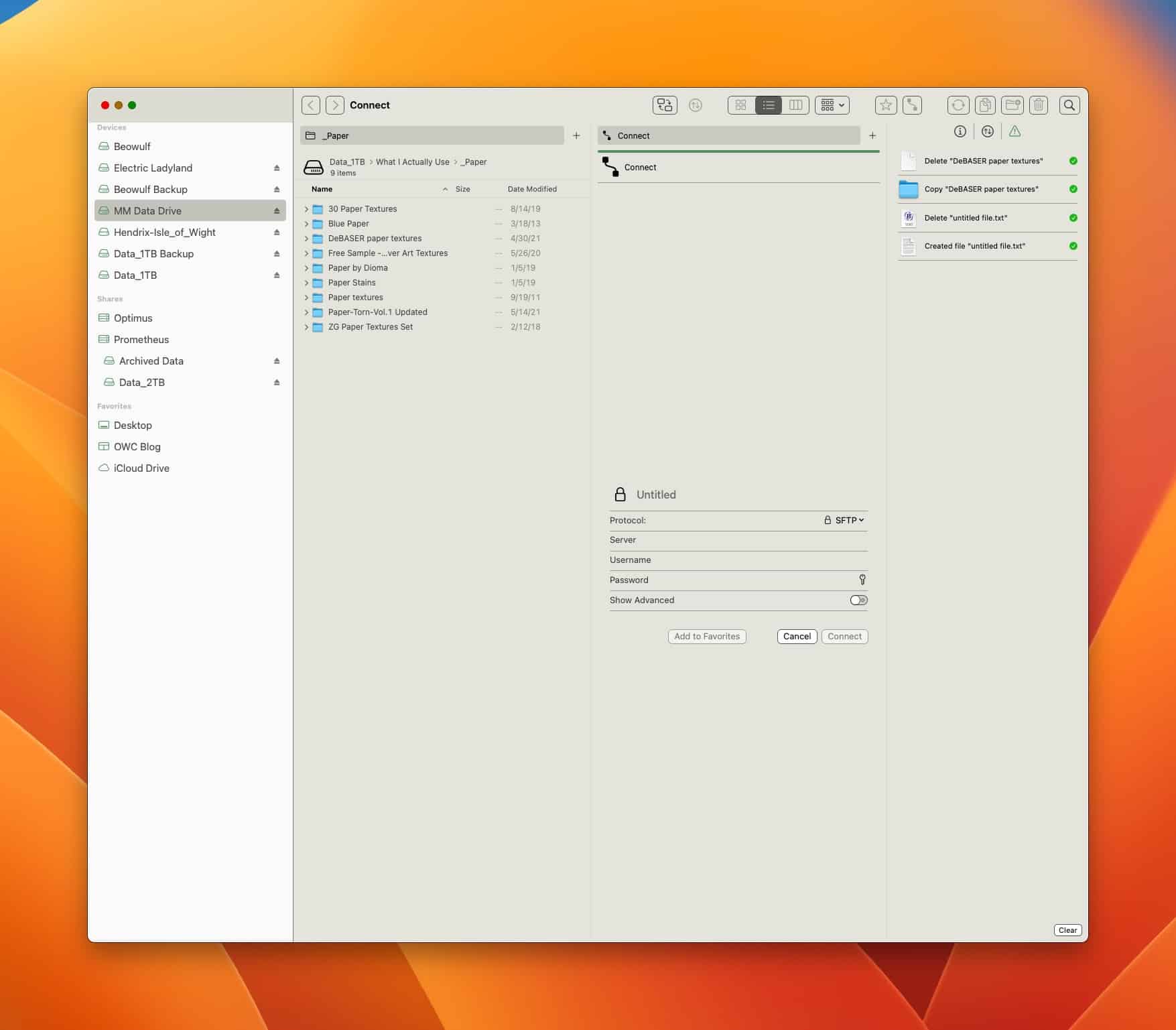
Task: Show the warnings triangle panel
Action: pos(1015,131)
